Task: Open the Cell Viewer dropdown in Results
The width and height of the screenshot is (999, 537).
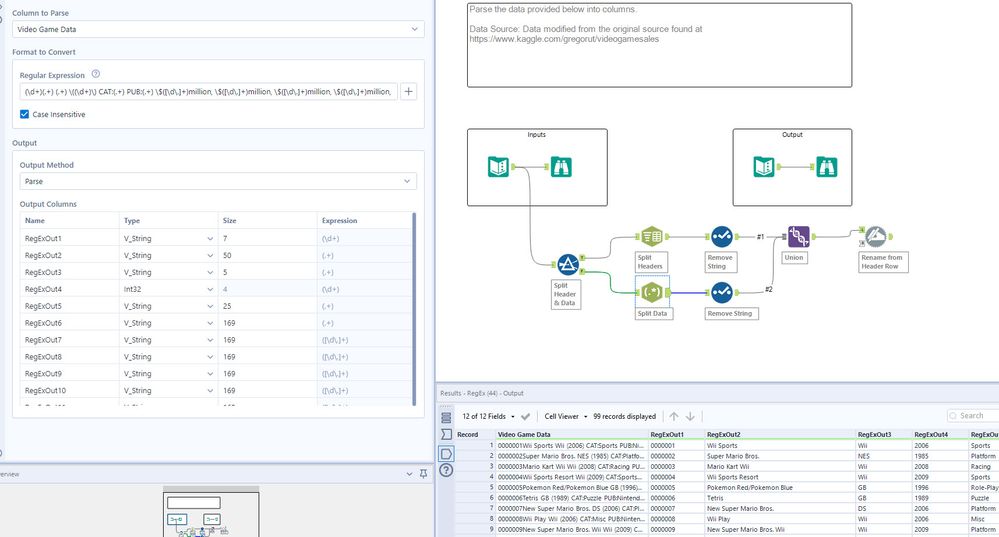Action: click(x=567, y=416)
